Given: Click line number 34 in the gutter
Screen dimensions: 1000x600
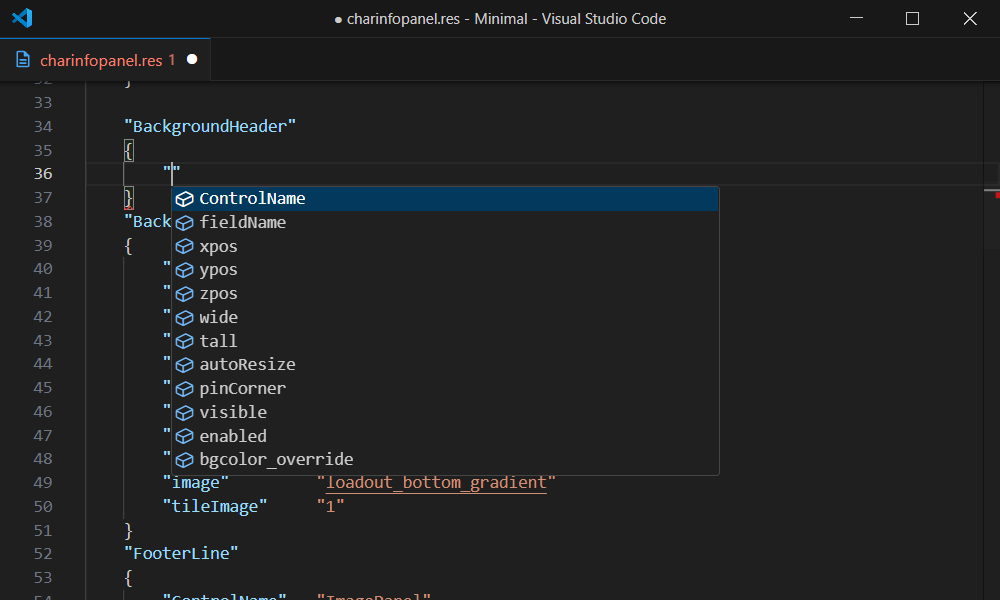Looking at the screenshot, I should point(43,126).
